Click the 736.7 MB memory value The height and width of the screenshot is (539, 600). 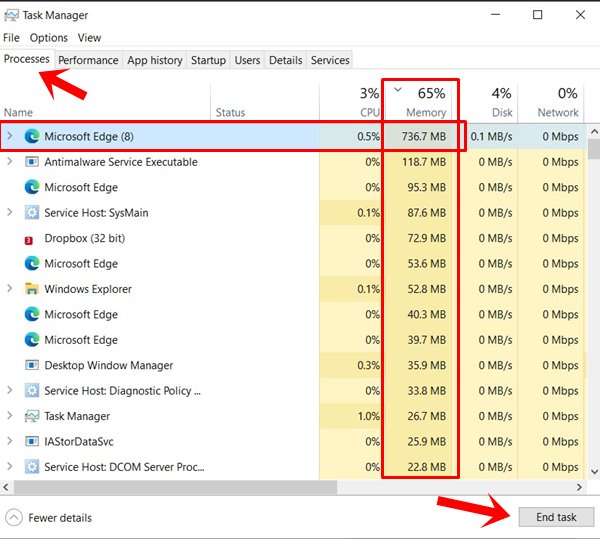[x=424, y=137]
